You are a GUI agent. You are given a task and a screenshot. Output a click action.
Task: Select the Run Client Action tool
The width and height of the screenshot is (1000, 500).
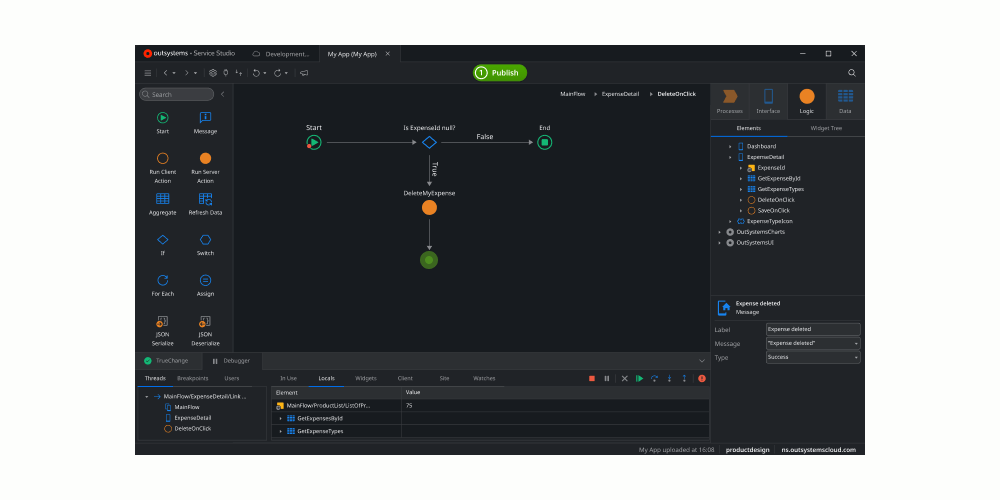coord(163,168)
